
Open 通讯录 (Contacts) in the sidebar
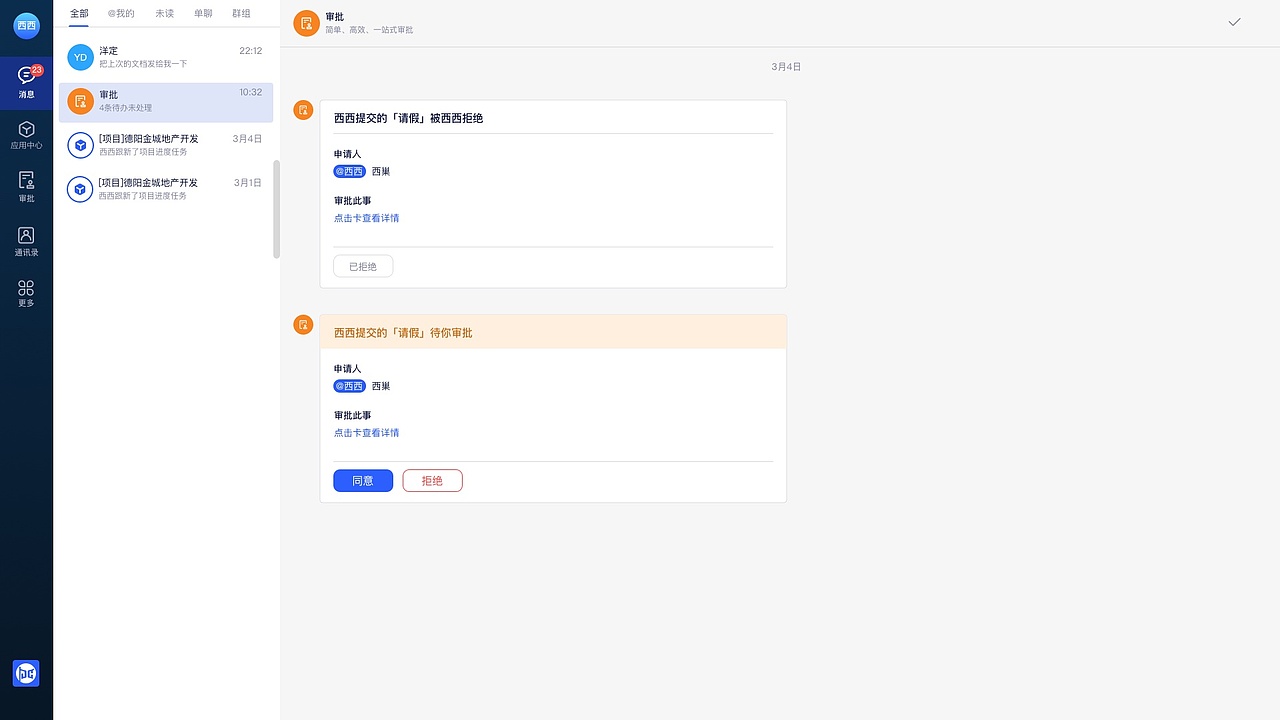point(25,242)
